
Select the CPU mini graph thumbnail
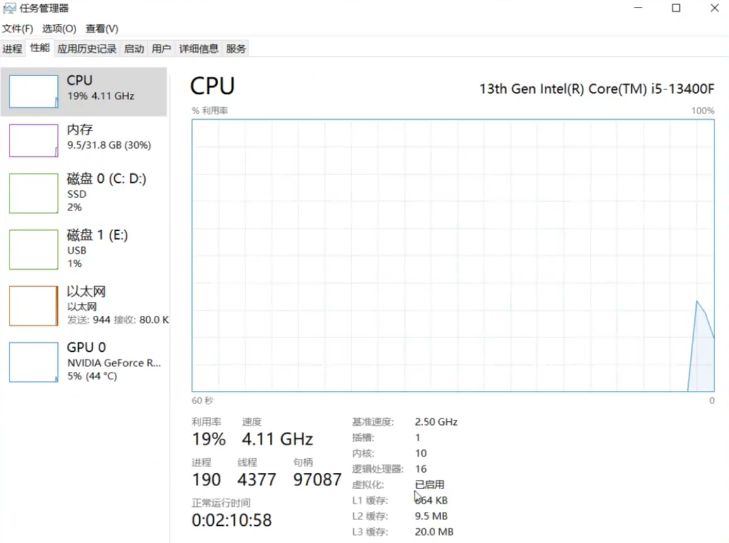coord(34,90)
